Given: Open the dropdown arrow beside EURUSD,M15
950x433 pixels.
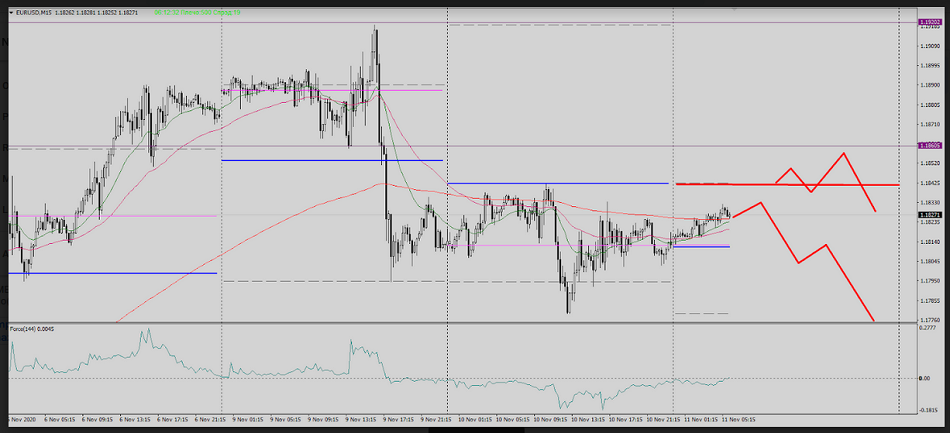Looking at the screenshot, I should pos(9,14).
